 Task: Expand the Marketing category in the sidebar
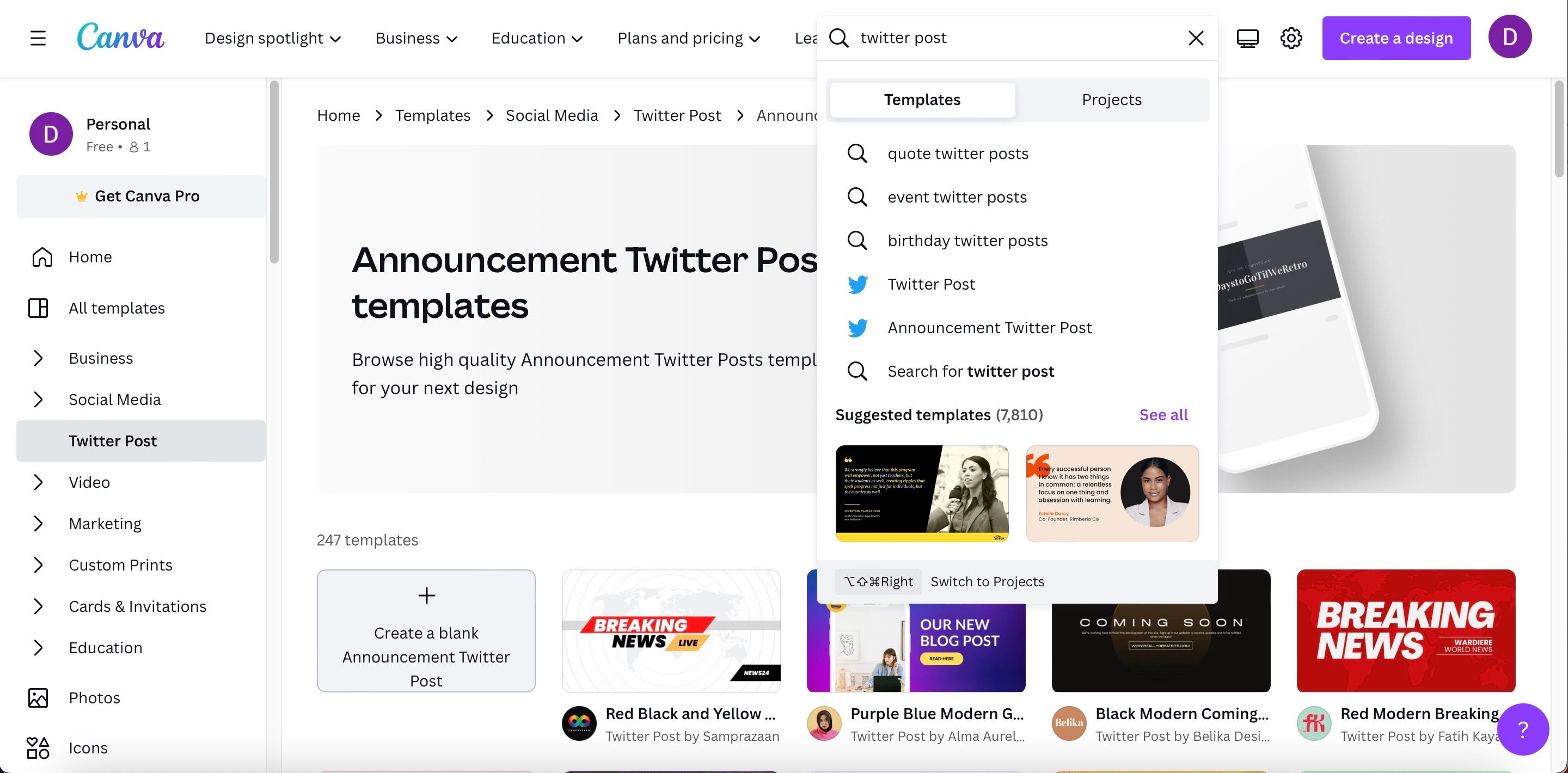(38, 524)
